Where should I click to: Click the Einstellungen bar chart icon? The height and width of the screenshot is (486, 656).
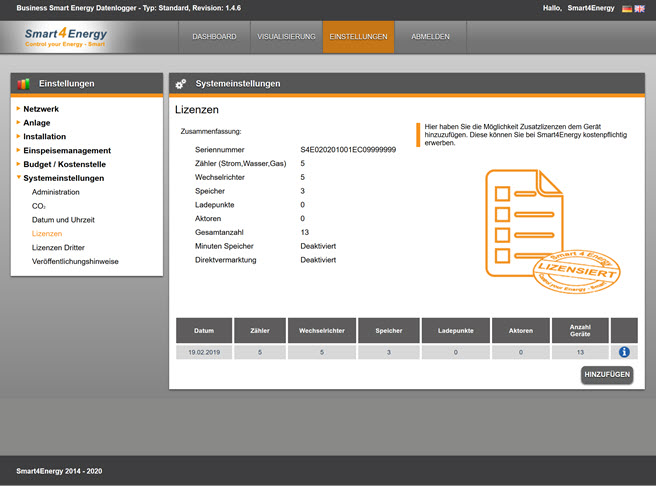coord(23,84)
